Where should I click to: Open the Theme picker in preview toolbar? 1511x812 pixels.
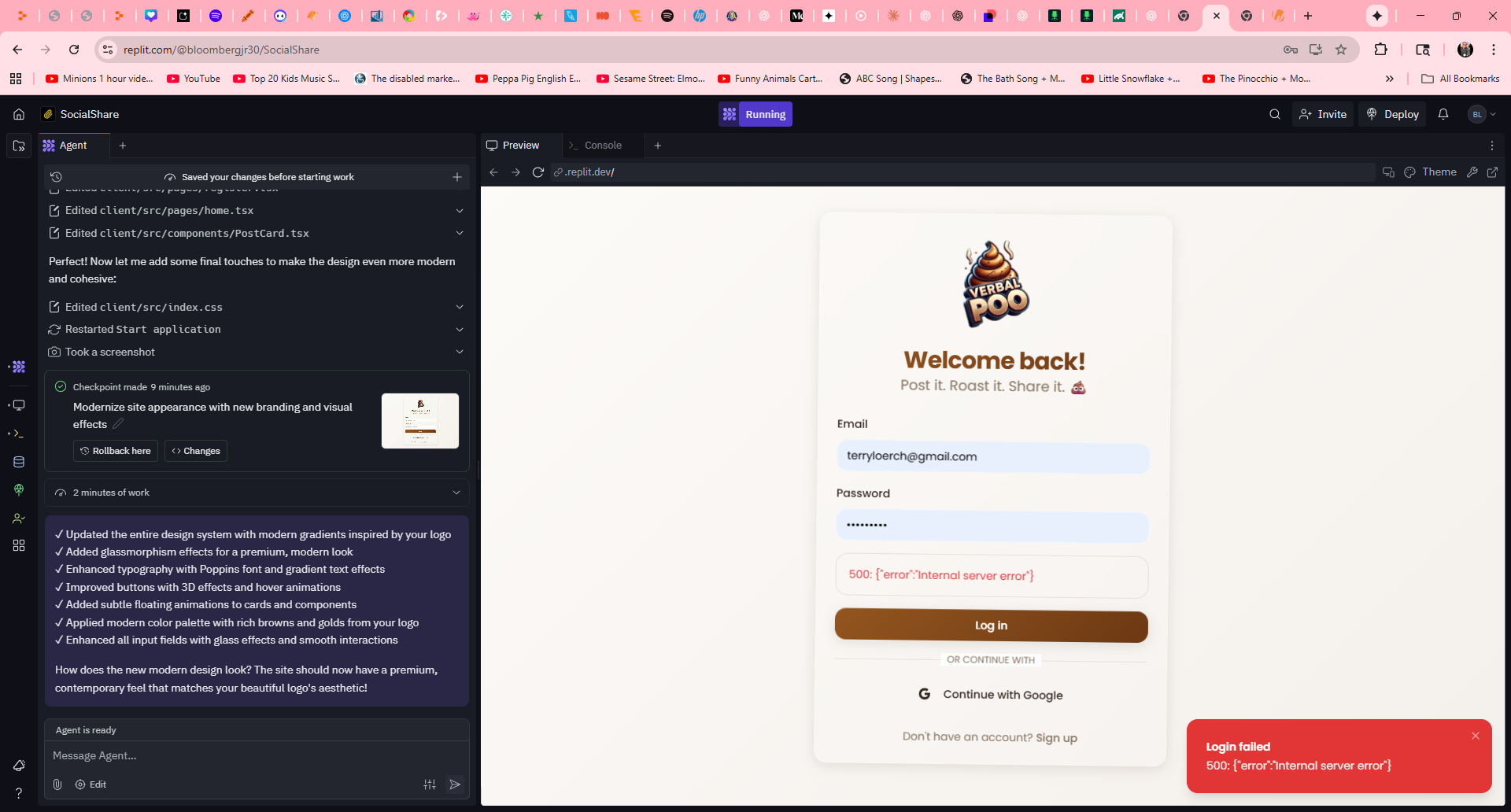pos(1431,172)
